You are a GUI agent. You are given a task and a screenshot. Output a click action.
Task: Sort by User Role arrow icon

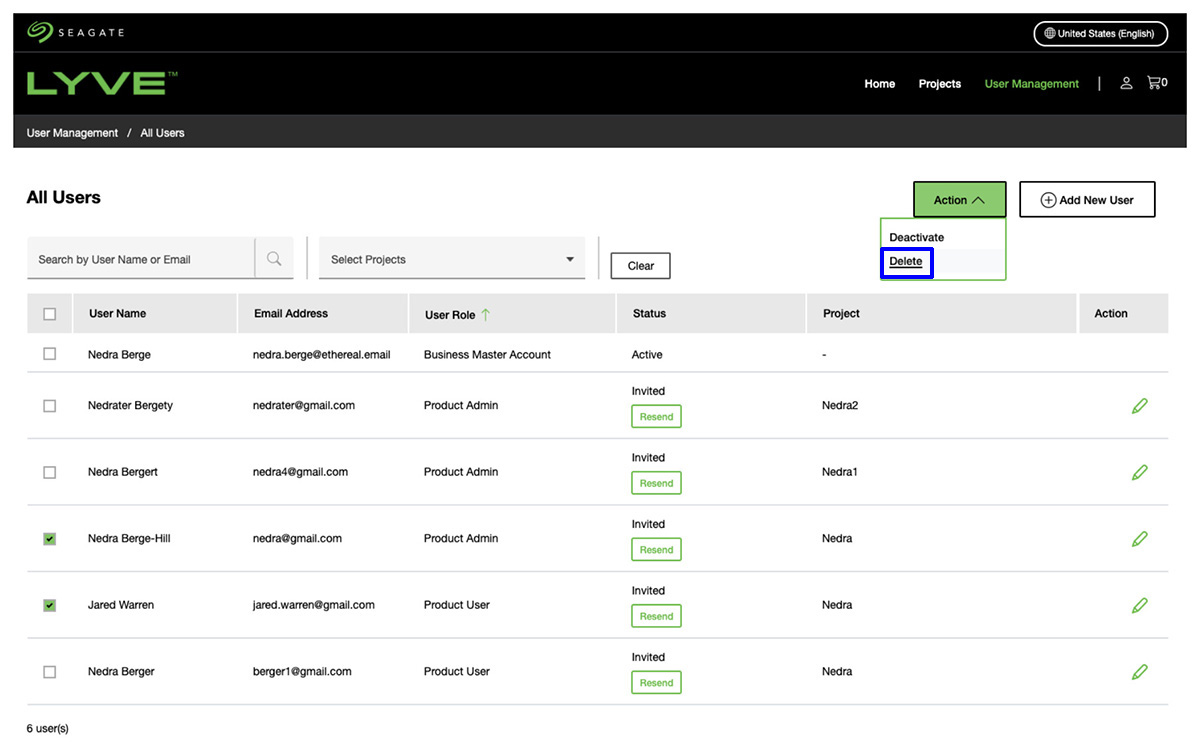[x=486, y=314]
